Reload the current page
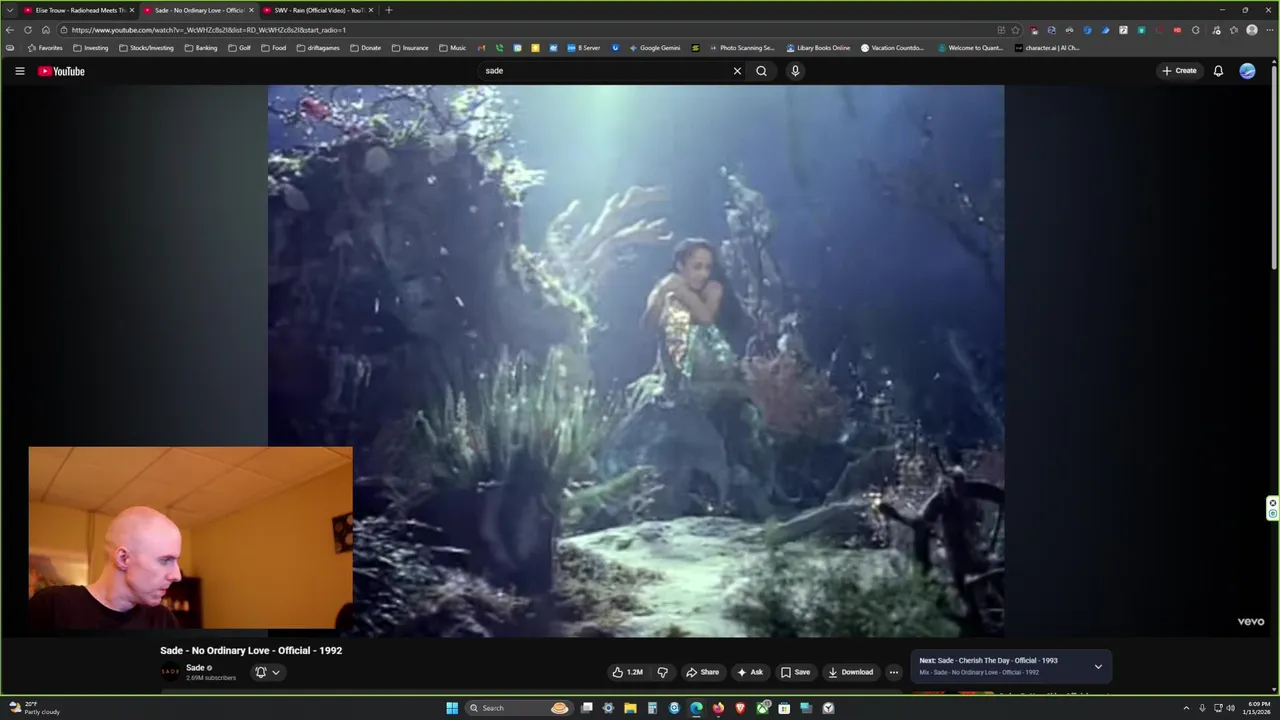Image resolution: width=1280 pixels, height=720 pixels. click(x=28, y=30)
